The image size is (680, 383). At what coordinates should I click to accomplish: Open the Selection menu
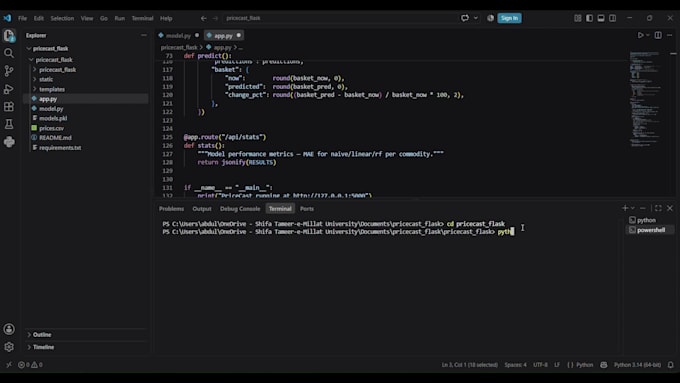click(x=62, y=18)
